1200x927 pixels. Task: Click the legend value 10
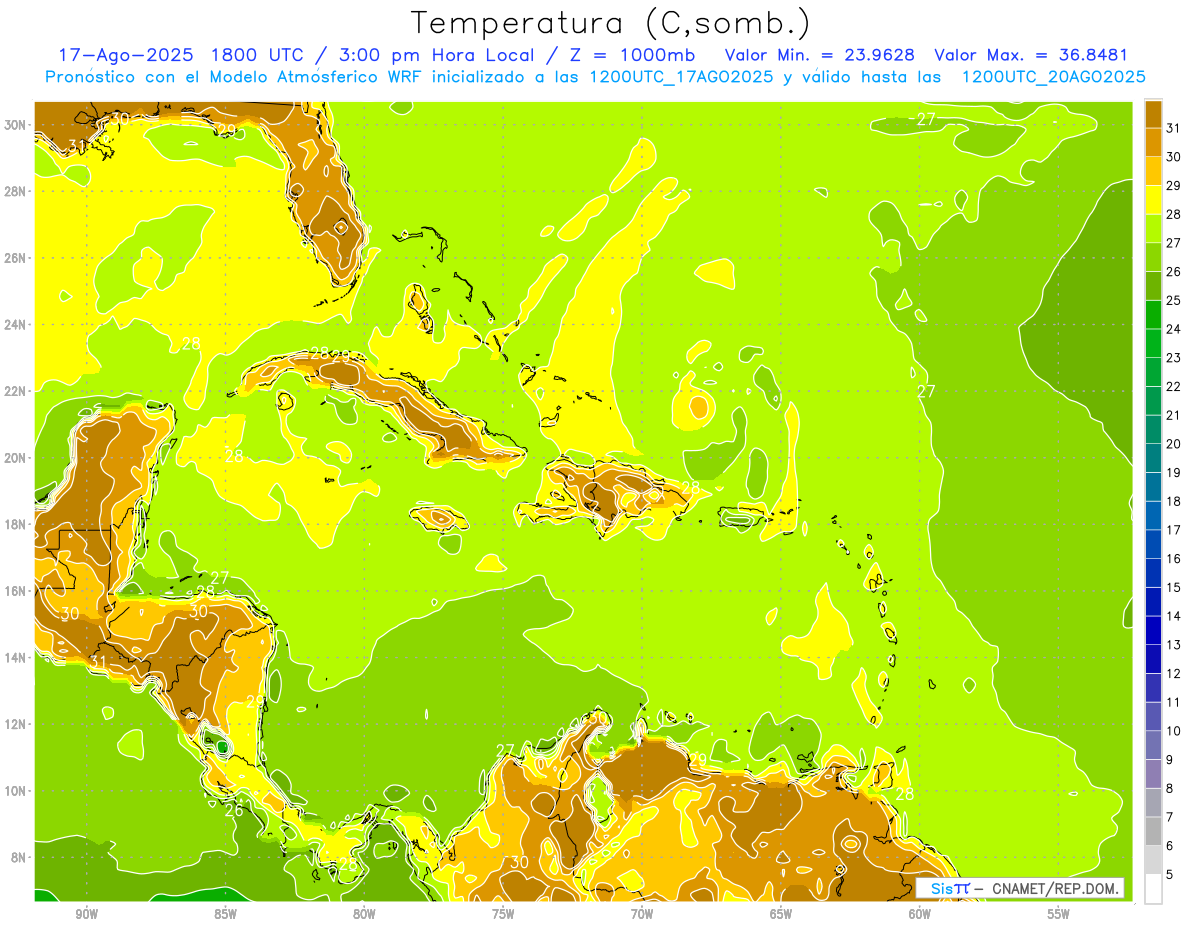1174,731
